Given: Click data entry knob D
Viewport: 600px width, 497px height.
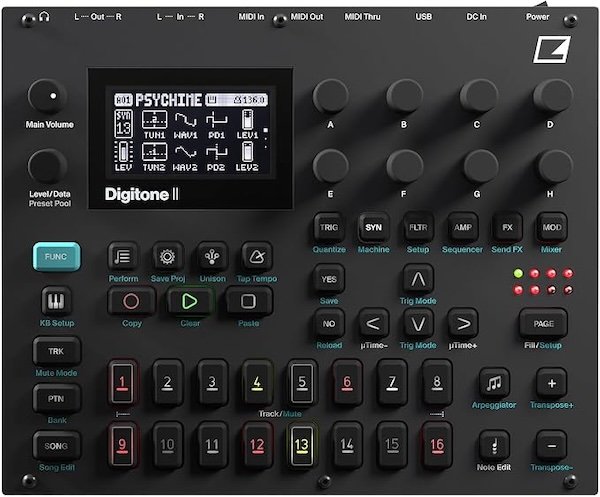Looking at the screenshot, I should pos(553,96).
